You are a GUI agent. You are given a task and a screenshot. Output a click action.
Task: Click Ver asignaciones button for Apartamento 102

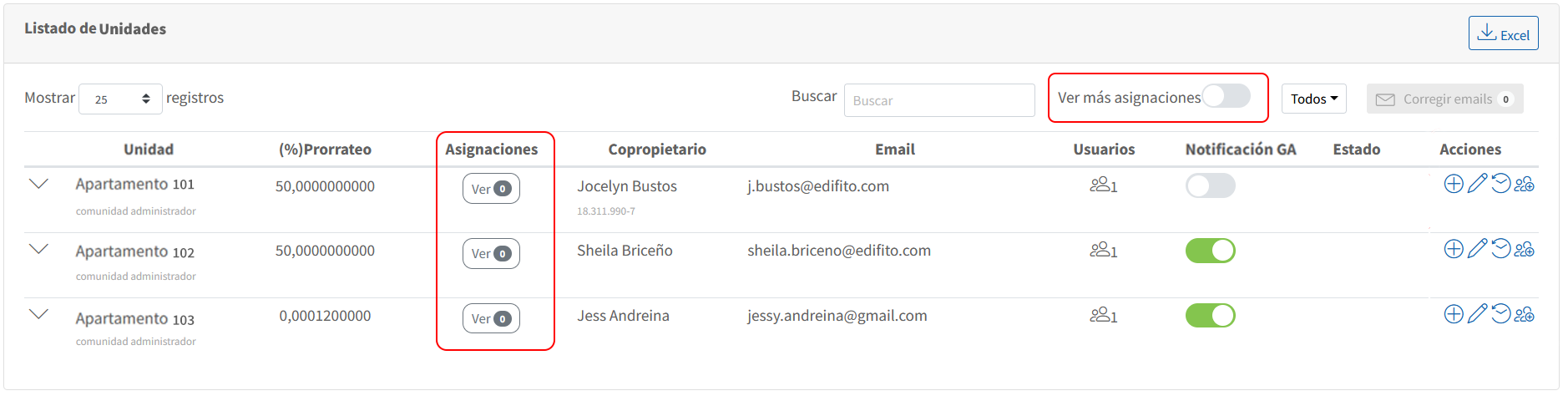point(491,253)
